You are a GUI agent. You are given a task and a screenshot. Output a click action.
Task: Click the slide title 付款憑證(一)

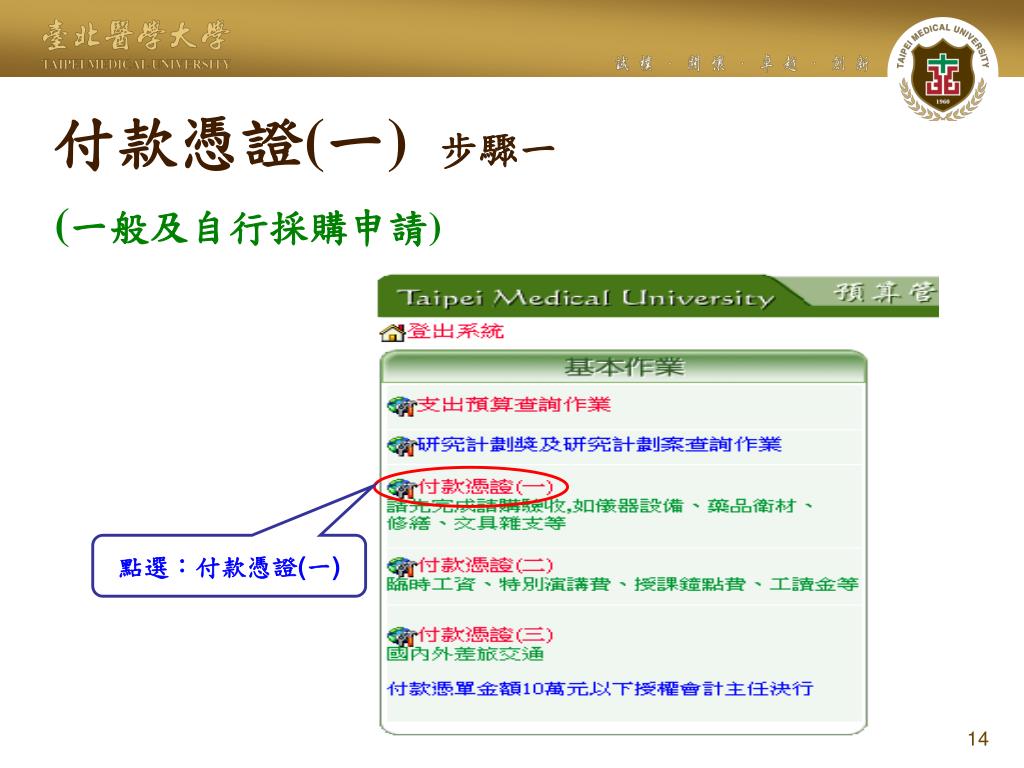(x=231, y=144)
